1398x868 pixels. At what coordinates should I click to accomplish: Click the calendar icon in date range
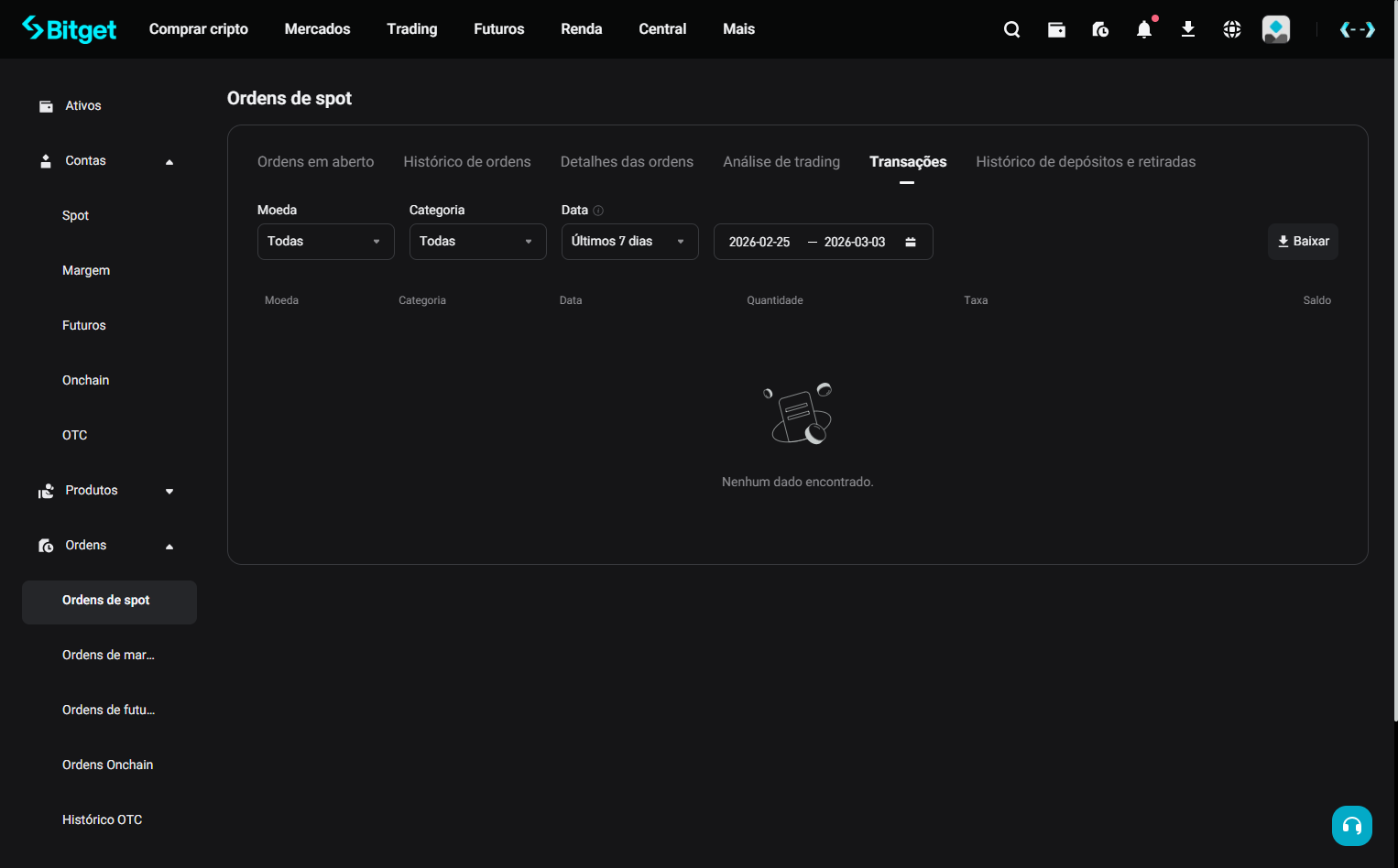pos(911,242)
